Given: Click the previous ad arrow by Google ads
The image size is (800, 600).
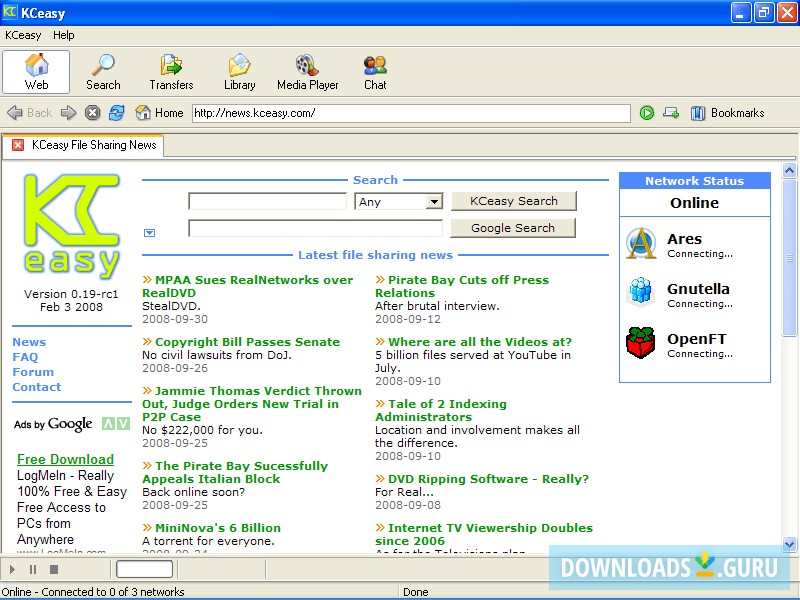Looking at the screenshot, I should point(108,423).
